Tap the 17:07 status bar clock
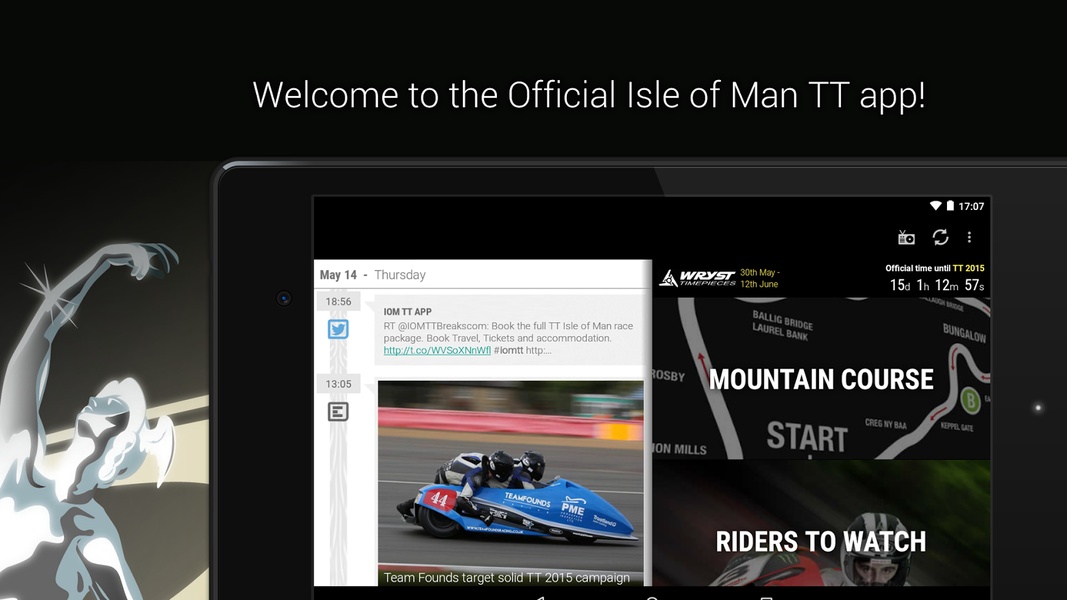Viewport: 1067px width, 600px height. (971, 206)
